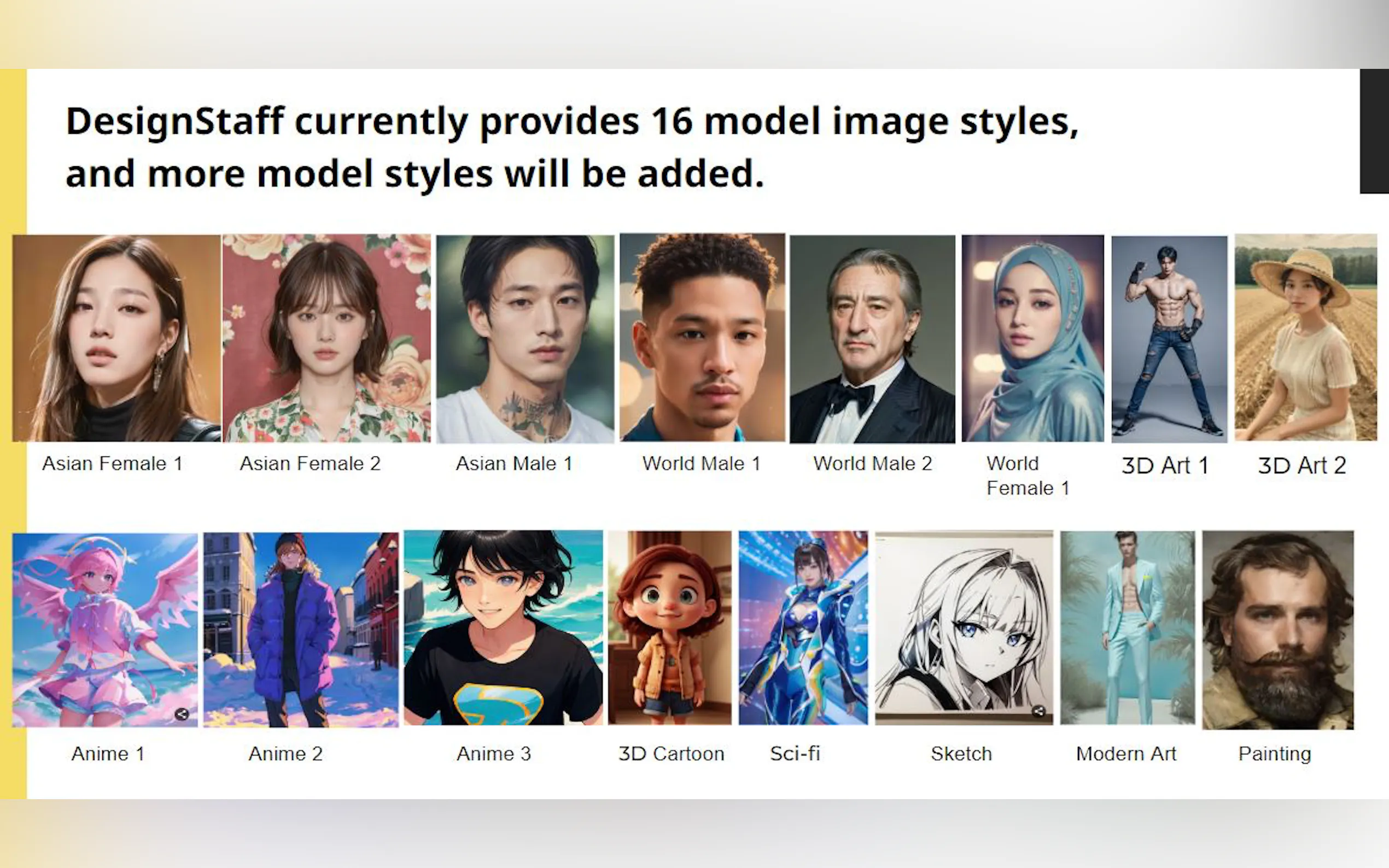The height and width of the screenshot is (868, 1389).
Task: Select the 3D Cartoon child character image
Action: point(669,627)
